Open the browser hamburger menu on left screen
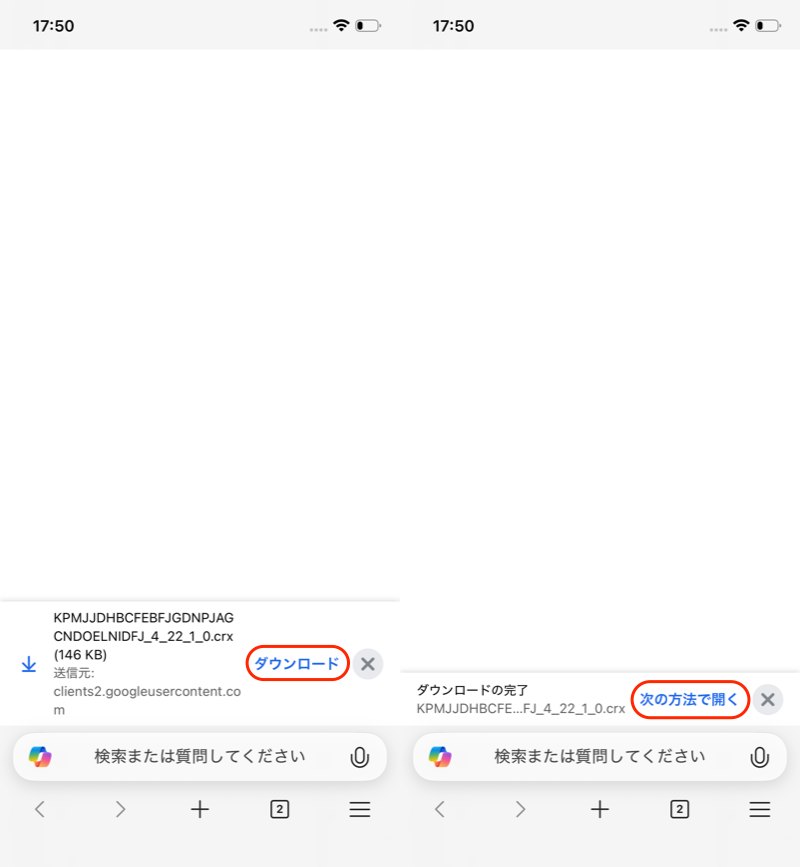The height and width of the screenshot is (867, 800). [359, 809]
